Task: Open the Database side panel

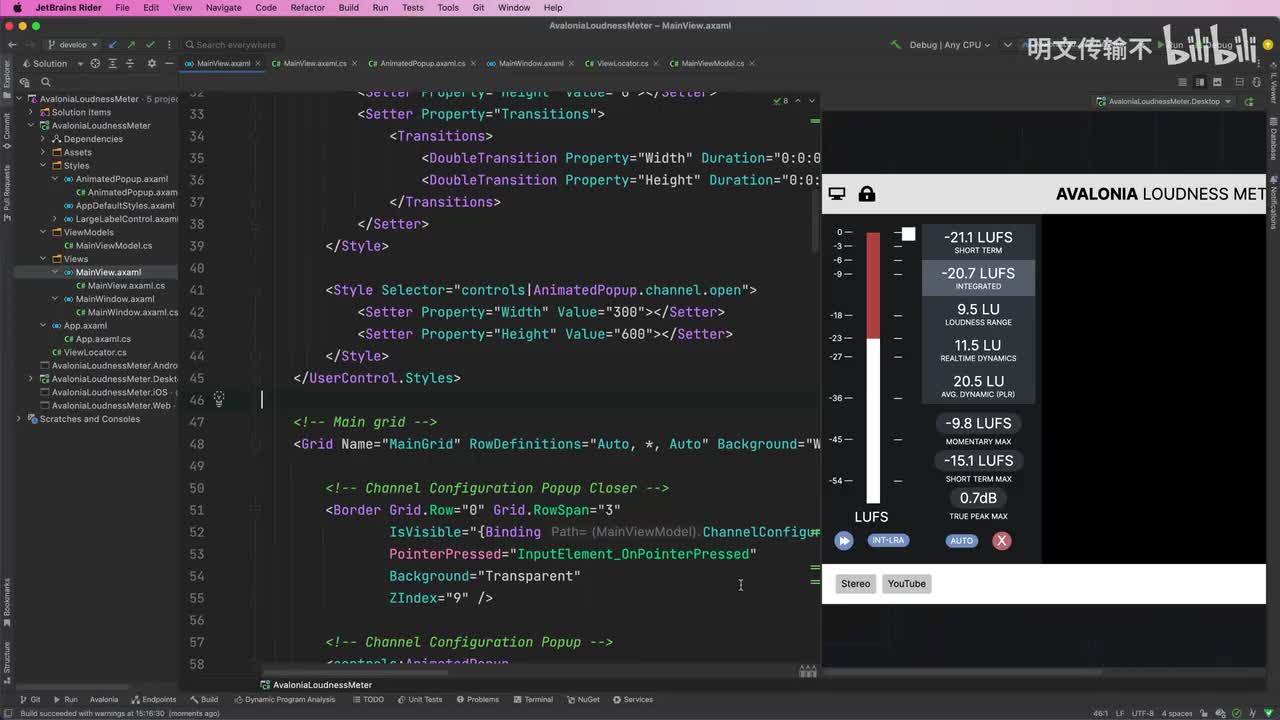Action: [1273, 141]
